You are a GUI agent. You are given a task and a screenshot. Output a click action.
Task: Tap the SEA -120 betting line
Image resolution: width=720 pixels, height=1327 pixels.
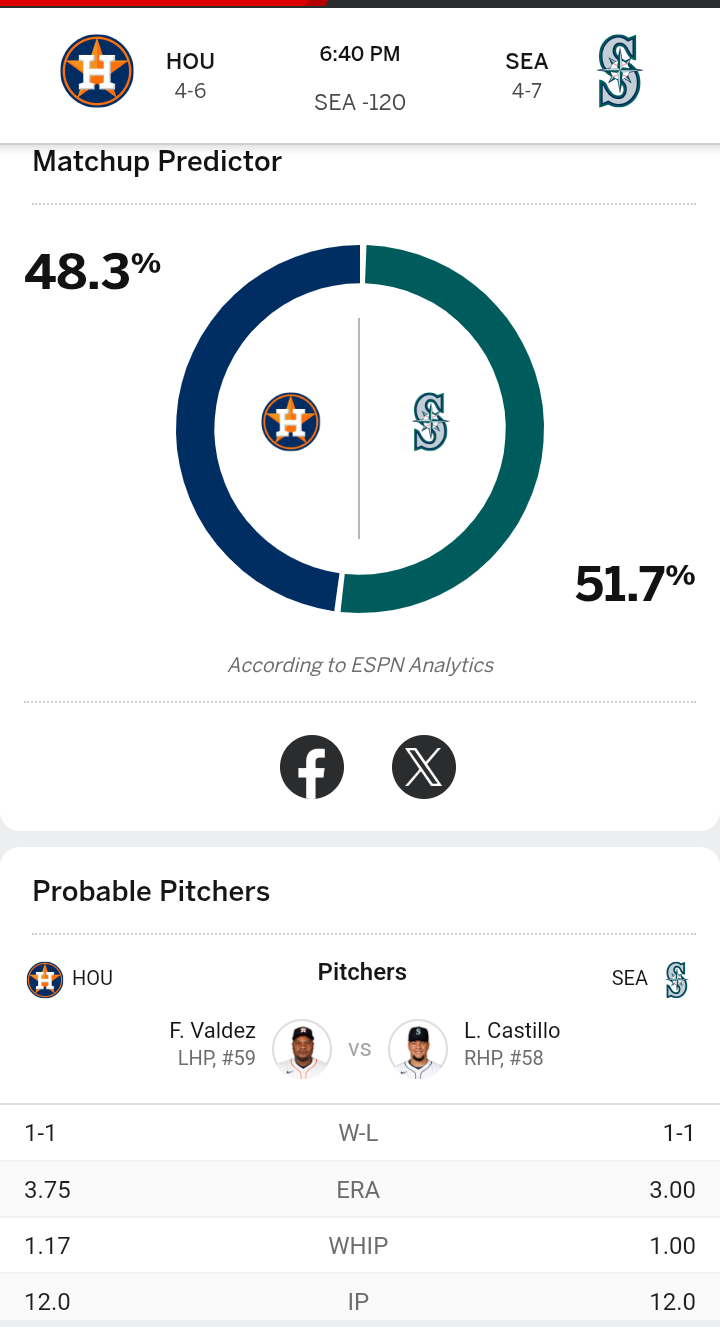360,102
